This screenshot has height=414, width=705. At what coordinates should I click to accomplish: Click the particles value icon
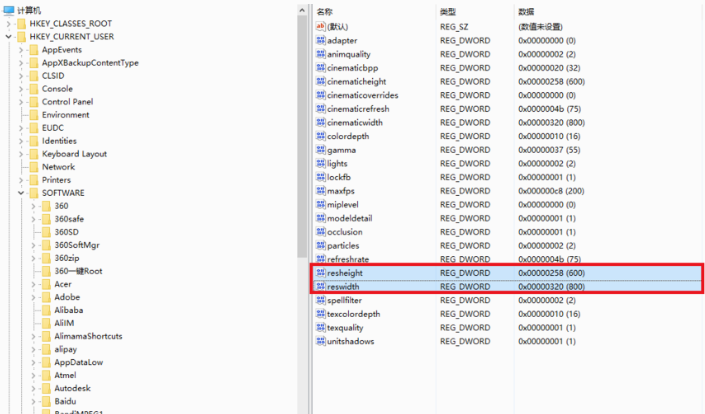pos(321,245)
